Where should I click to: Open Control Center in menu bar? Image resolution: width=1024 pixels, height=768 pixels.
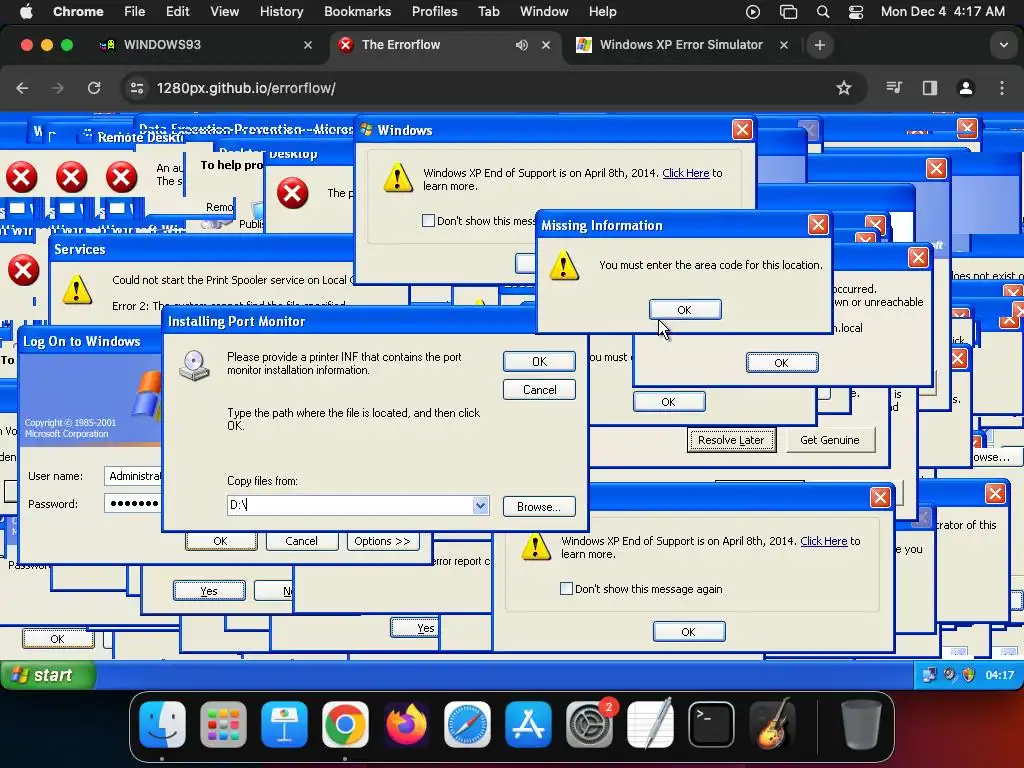[856, 12]
